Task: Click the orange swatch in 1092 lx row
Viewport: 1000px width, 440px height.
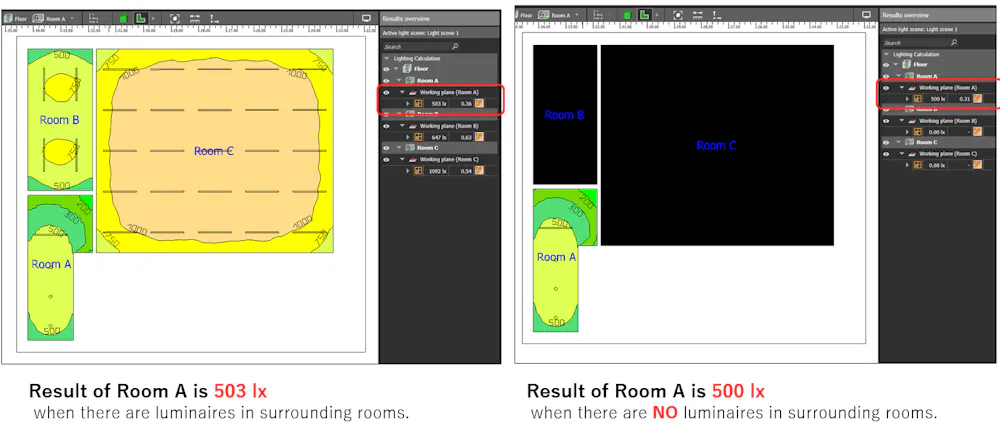Action: (479, 170)
